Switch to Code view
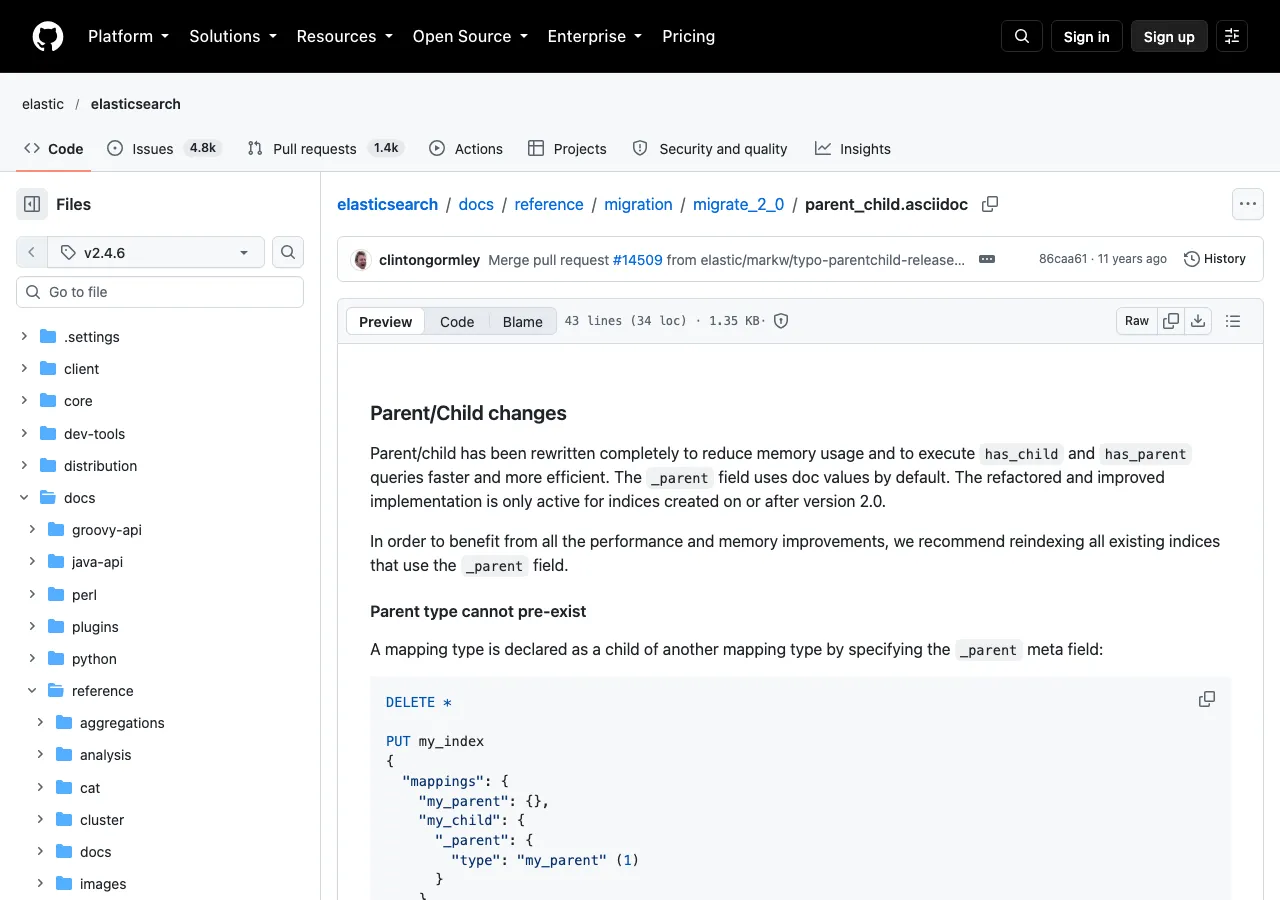 [x=457, y=321]
